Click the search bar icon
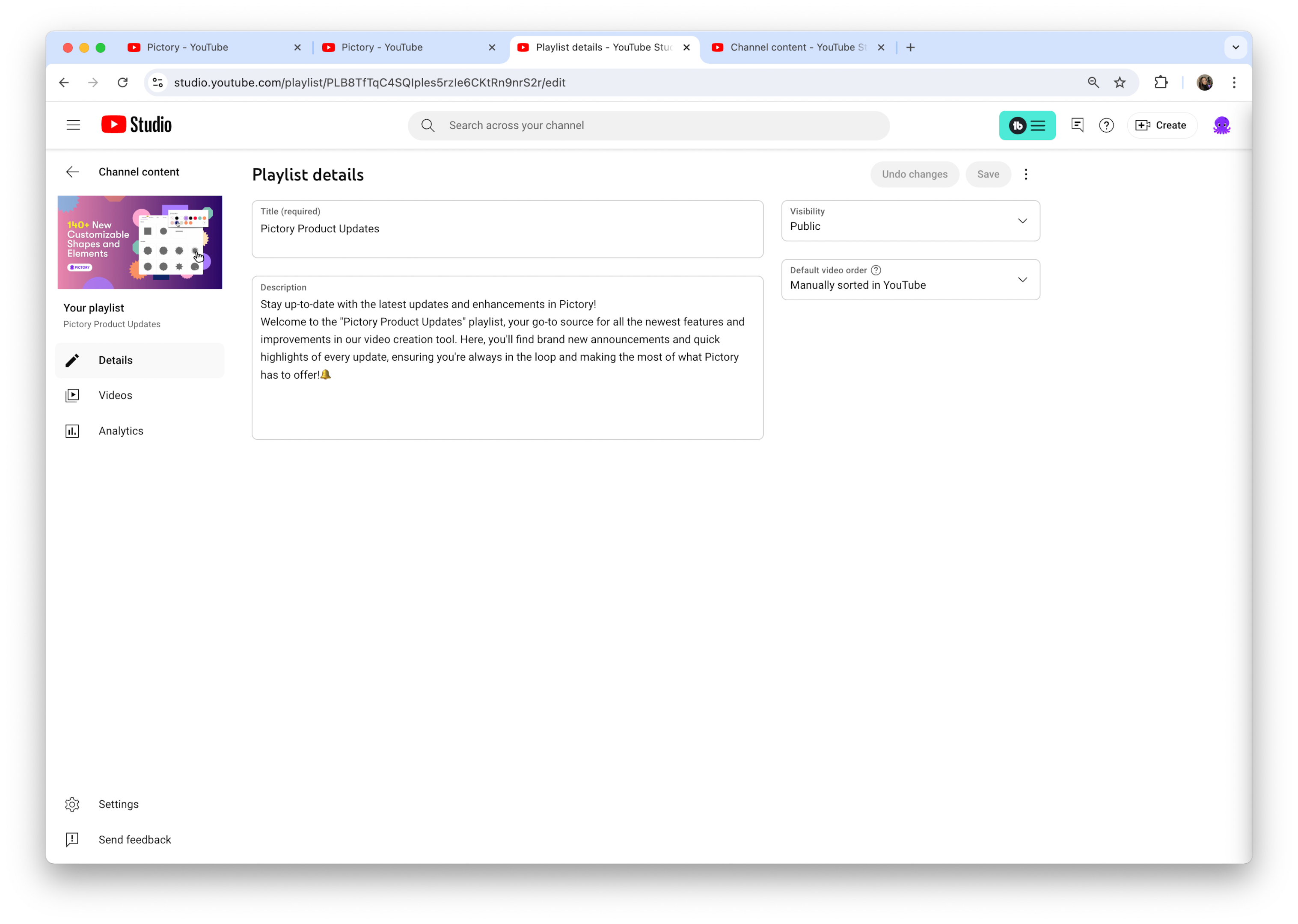 point(428,125)
